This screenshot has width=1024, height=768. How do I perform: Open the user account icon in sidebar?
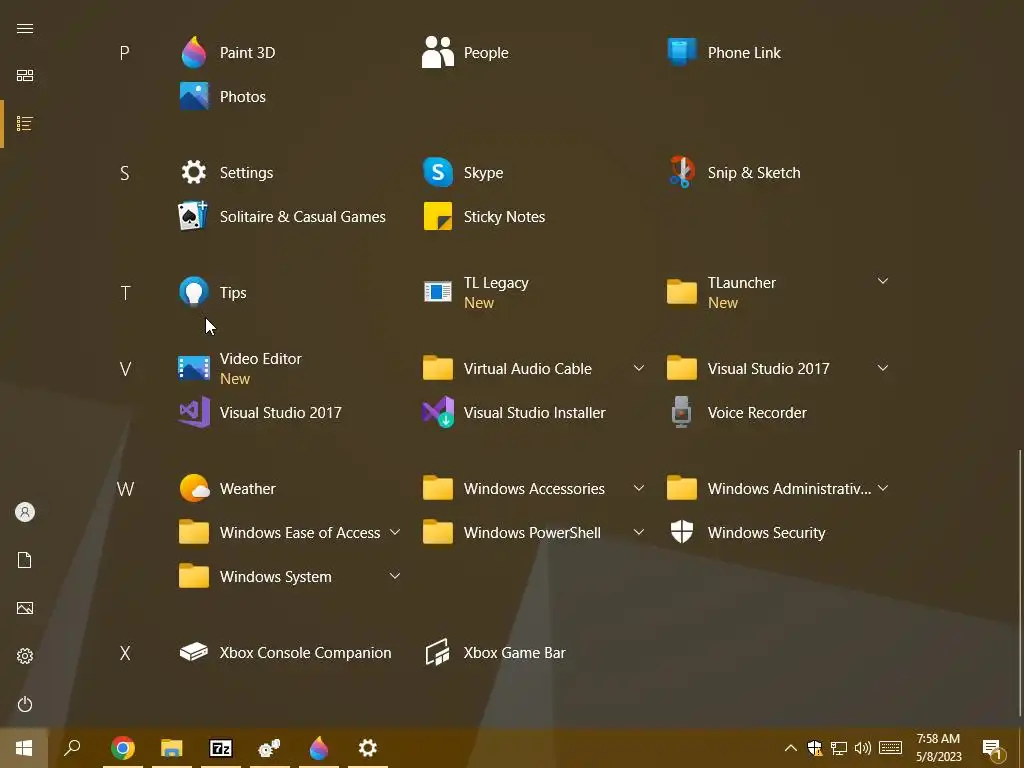(25, 512)
